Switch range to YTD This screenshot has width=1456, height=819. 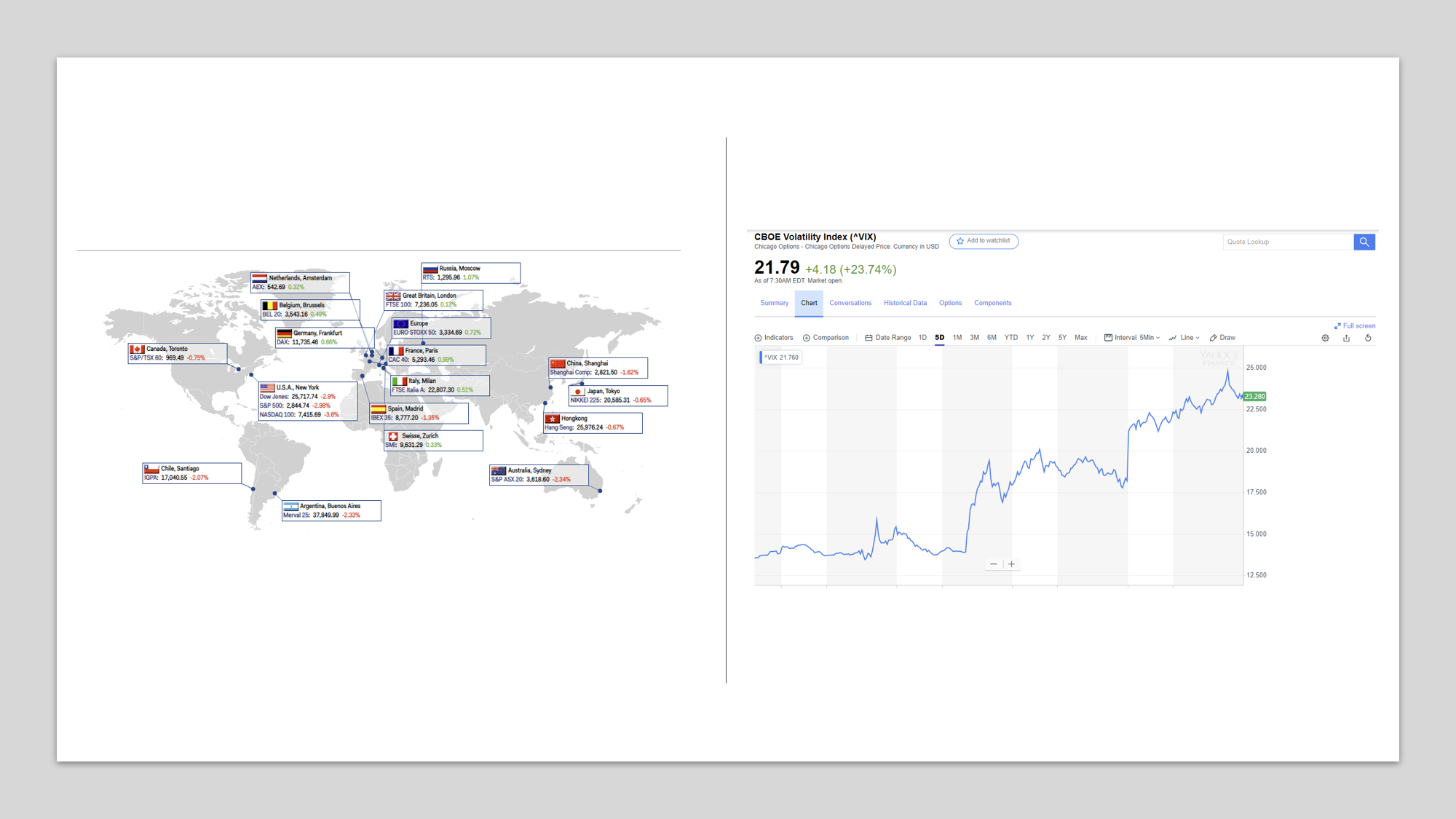pos(1011,338)
